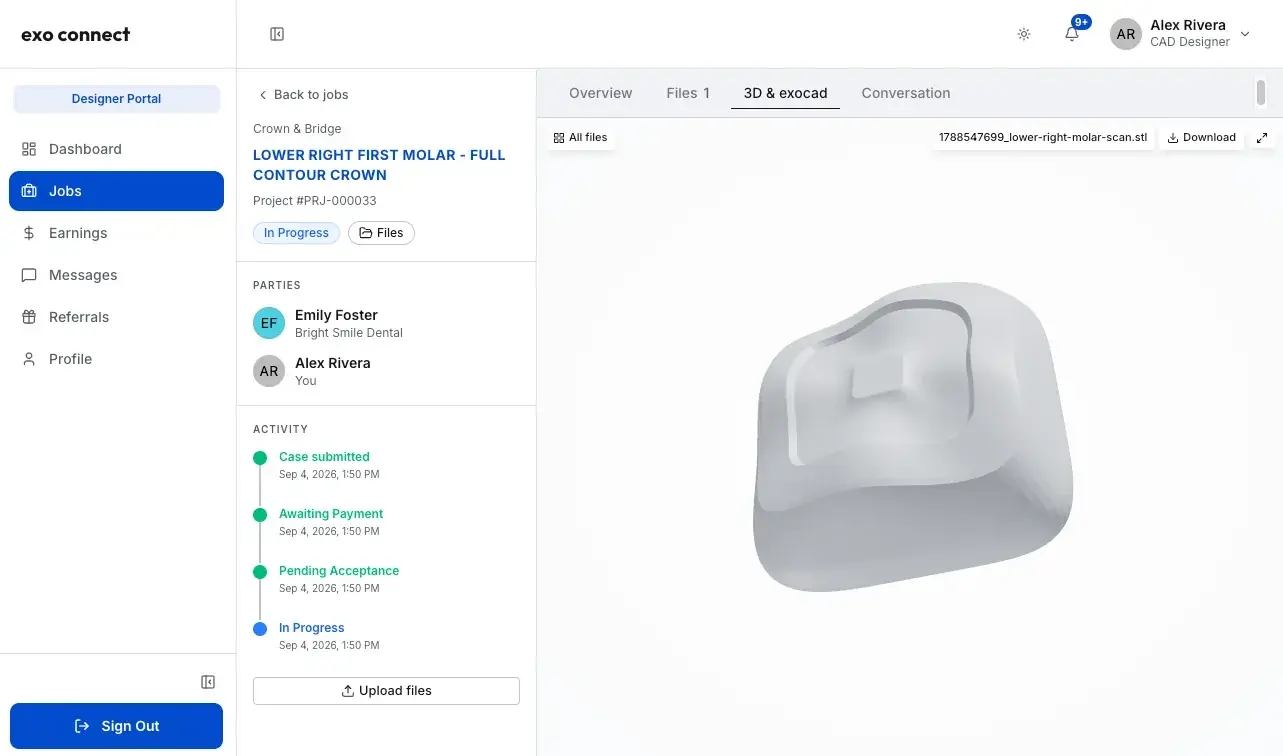The height and width of the screenshot is (756, 1283).
Task: Go back to jobs list
Action: [x=303, y=94]
